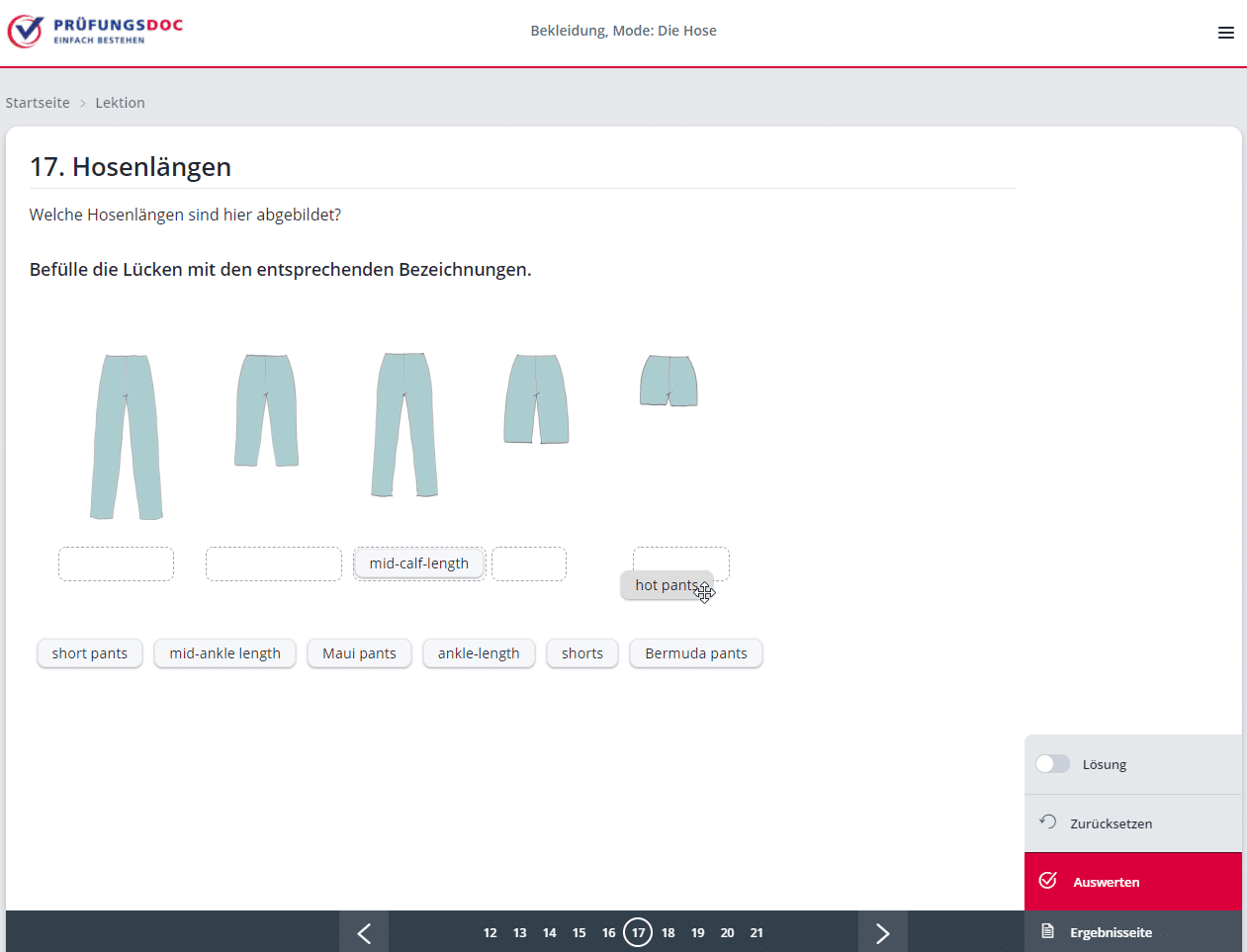Jump to question 12
This screenshot has height=952, width=1247.
(490, 932)
